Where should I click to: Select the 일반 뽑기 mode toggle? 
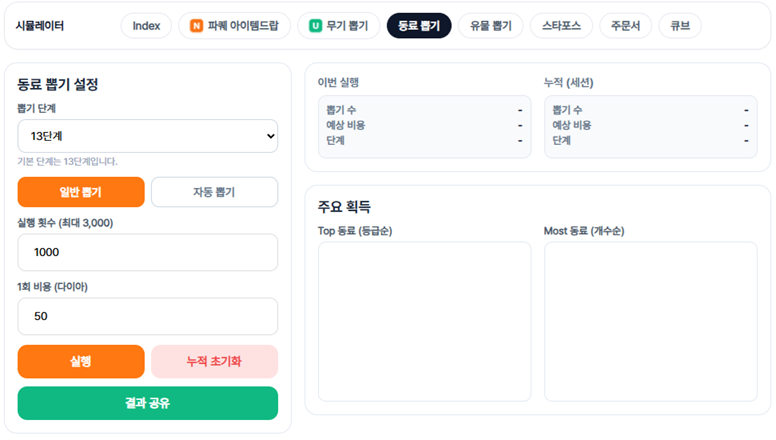pos(81,192)
